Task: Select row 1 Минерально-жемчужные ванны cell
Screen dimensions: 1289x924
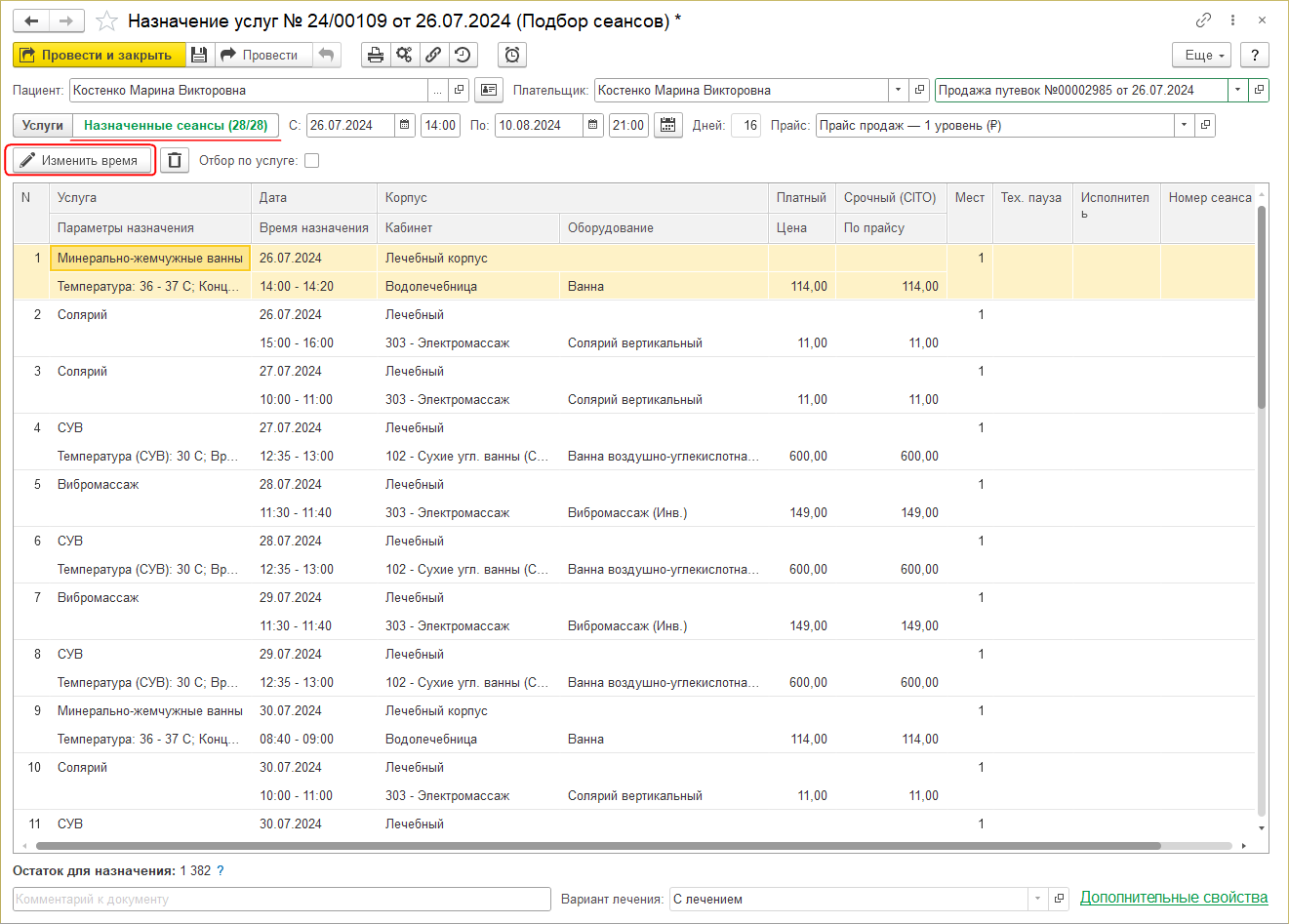Action: 150,258
